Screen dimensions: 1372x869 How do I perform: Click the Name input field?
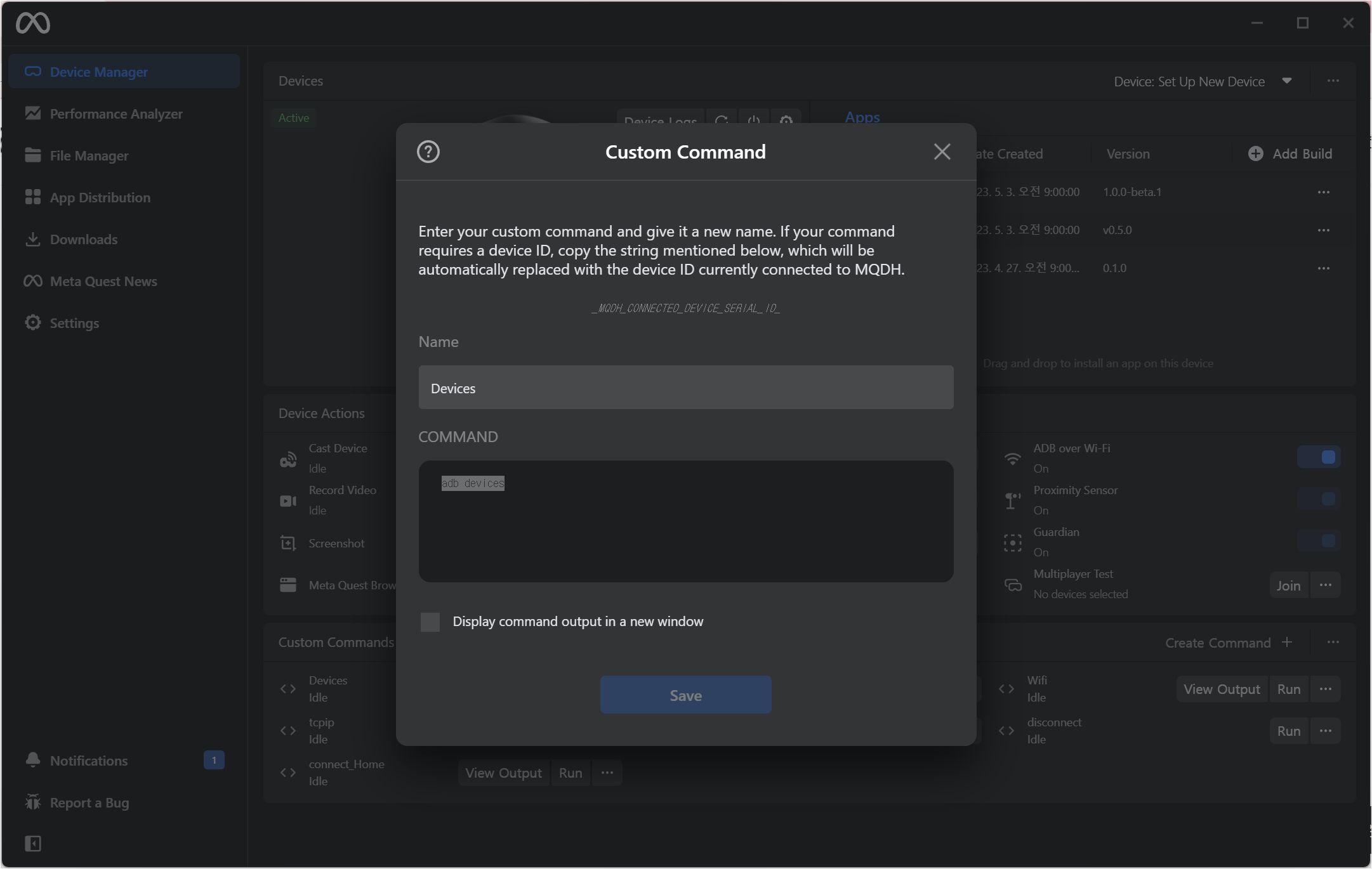pyautogui.click(x=685, y=388)
